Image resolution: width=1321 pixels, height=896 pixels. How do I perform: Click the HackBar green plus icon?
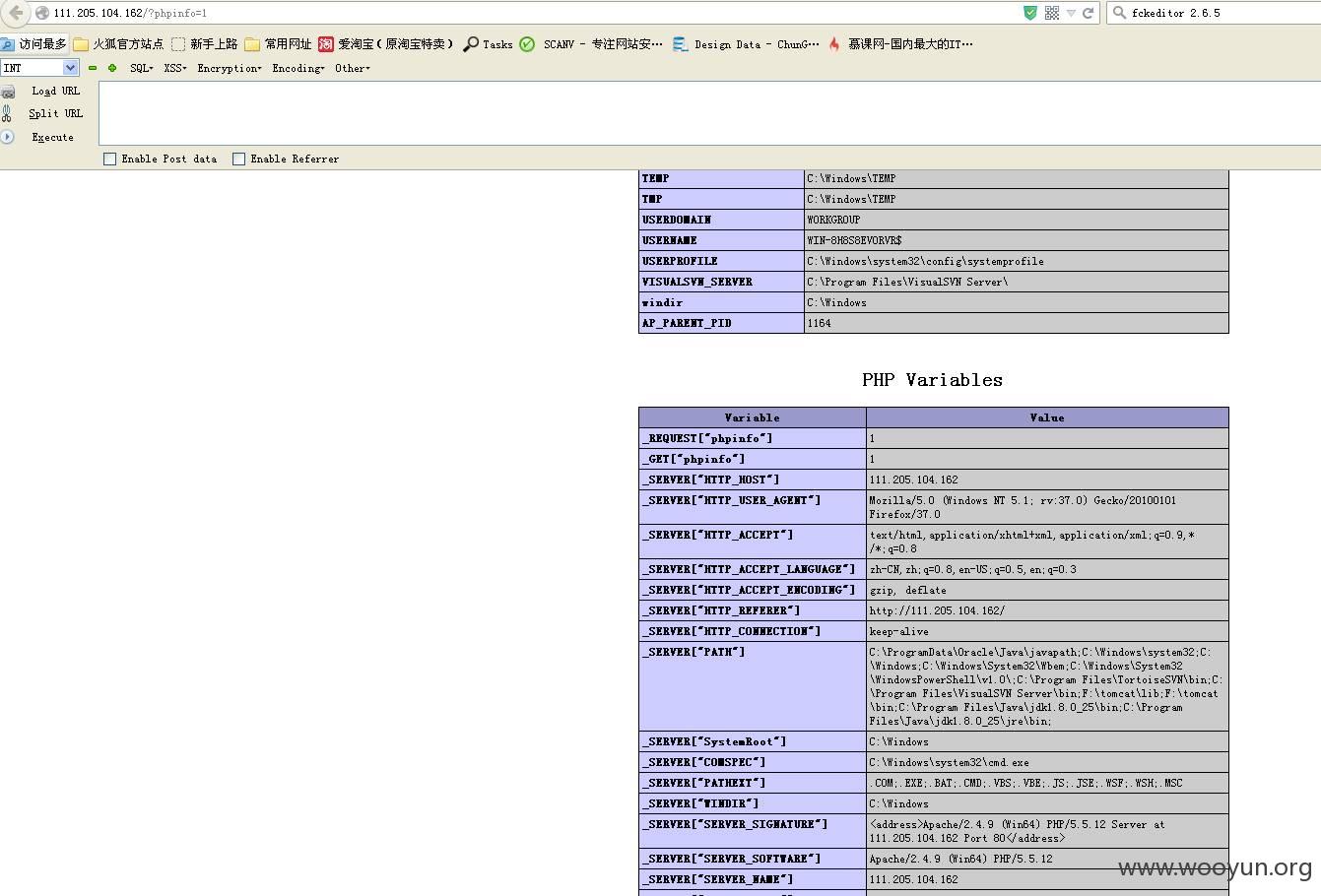pos(112,68)
